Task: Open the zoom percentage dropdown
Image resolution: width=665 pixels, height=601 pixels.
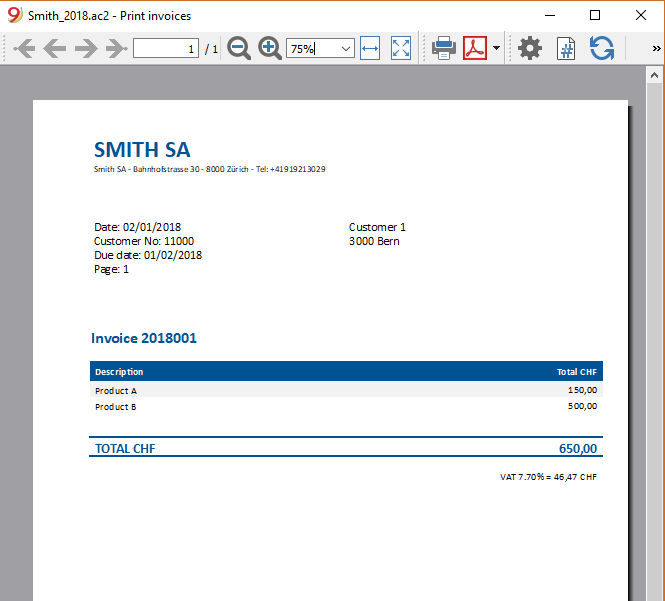Action: [346, 49]
